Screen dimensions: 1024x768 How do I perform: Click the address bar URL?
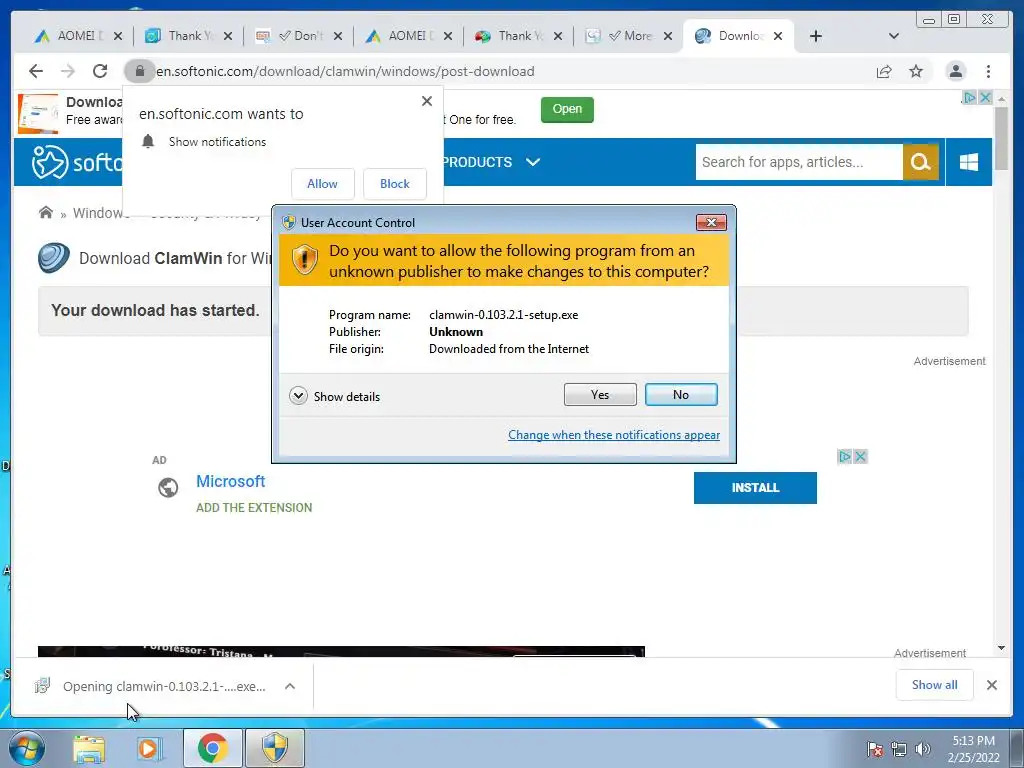(345, 71)
